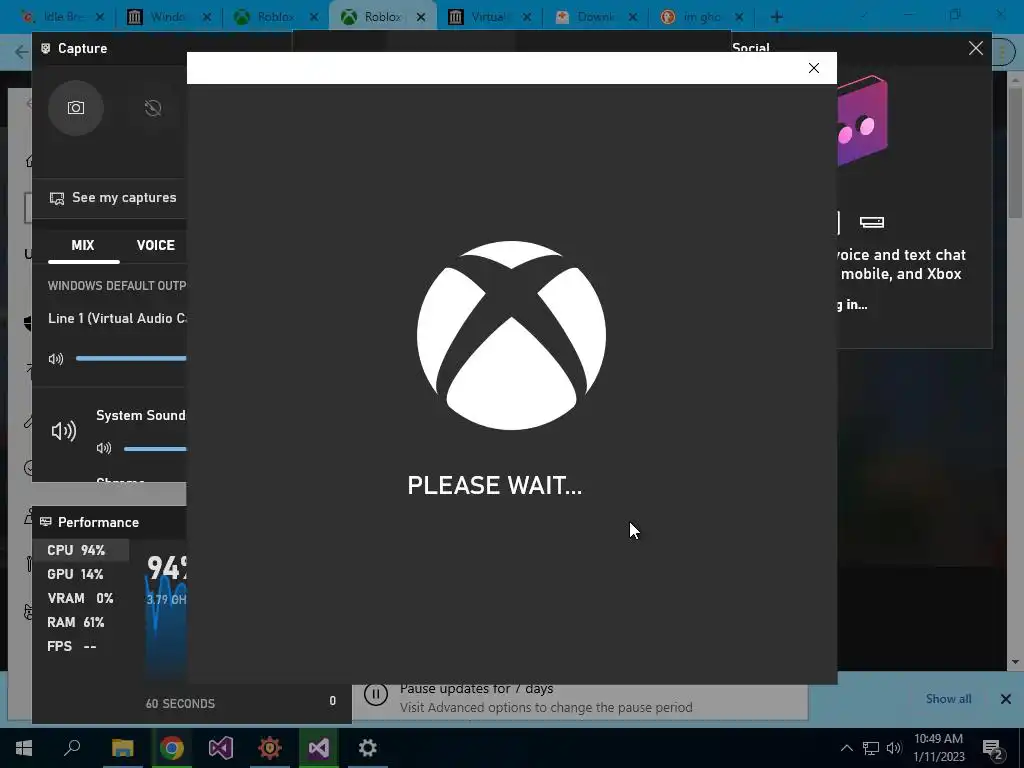The width and height of the screenshot is (1024, 768).
Task: Go back with the browser back arrow
Action: coord(21,52)
